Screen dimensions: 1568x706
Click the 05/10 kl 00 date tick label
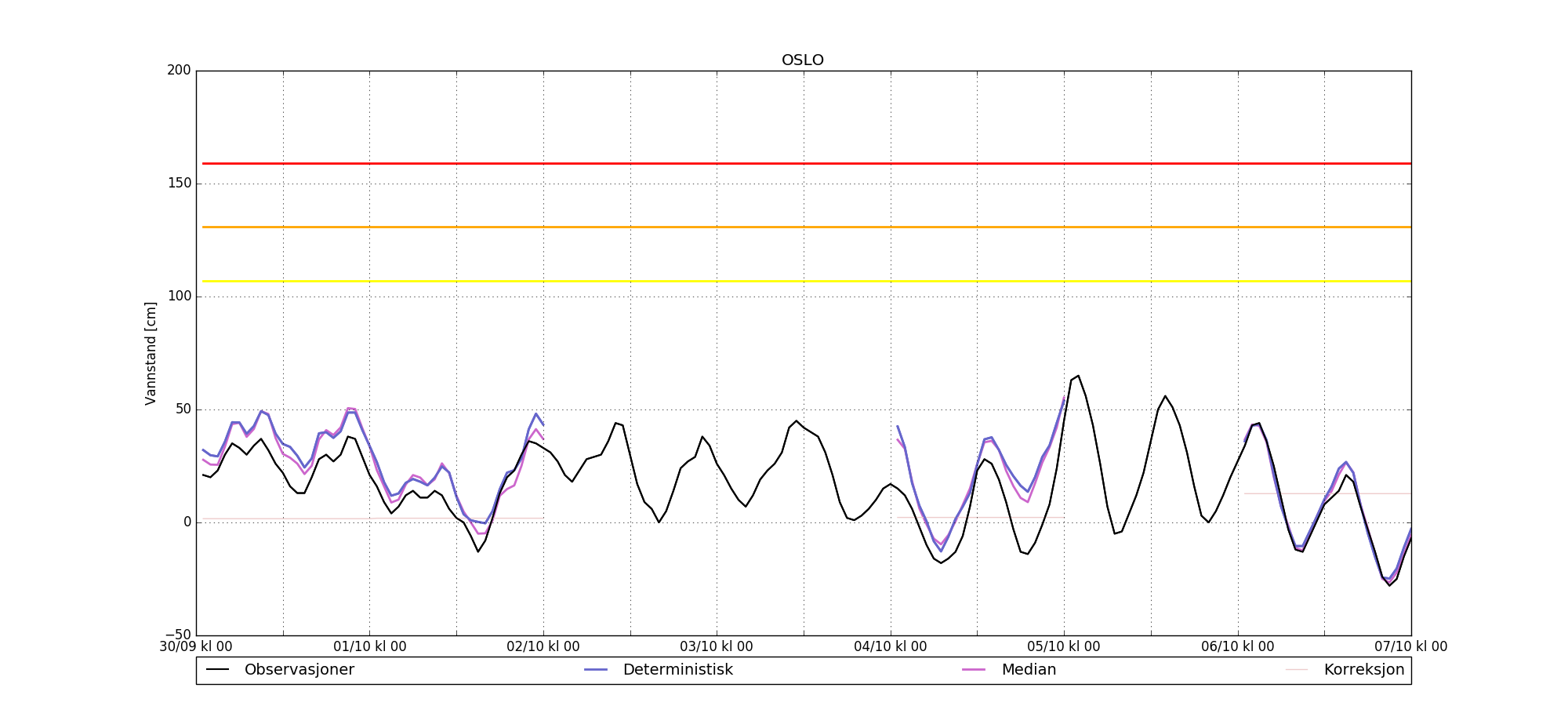click(x=1064, y=647)
